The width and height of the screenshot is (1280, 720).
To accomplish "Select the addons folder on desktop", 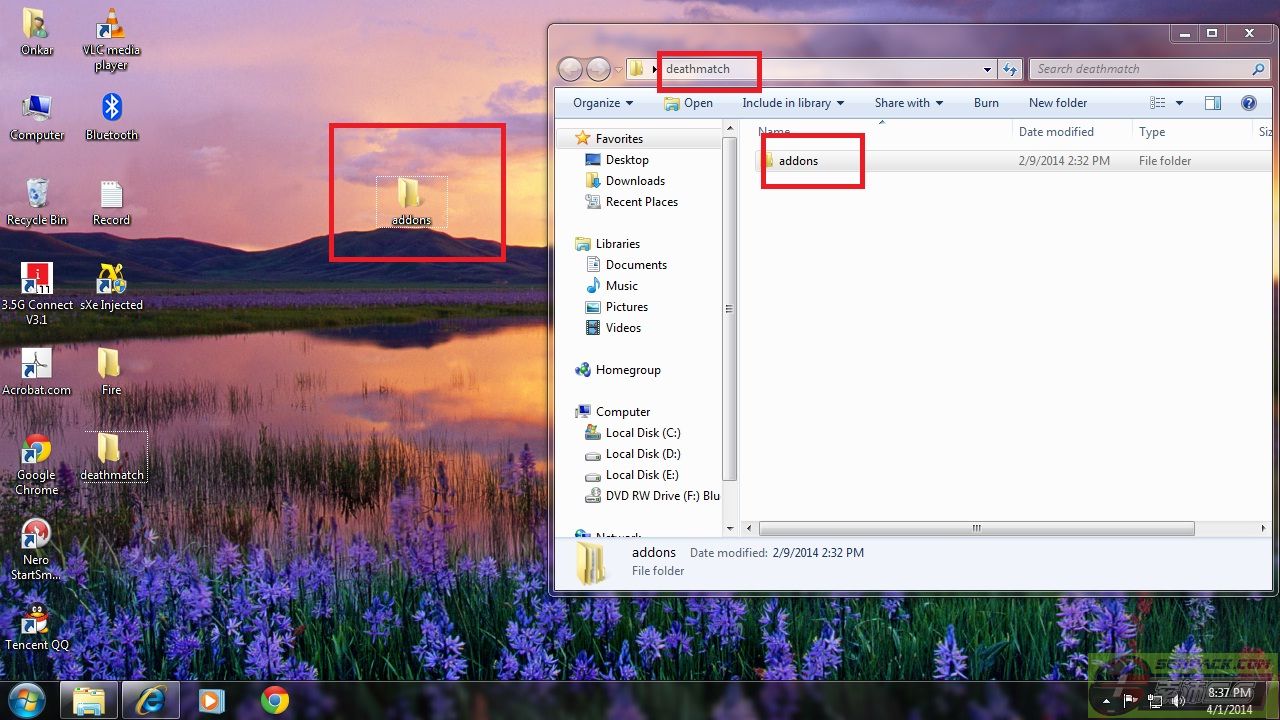I will click(x=411, y=198).
